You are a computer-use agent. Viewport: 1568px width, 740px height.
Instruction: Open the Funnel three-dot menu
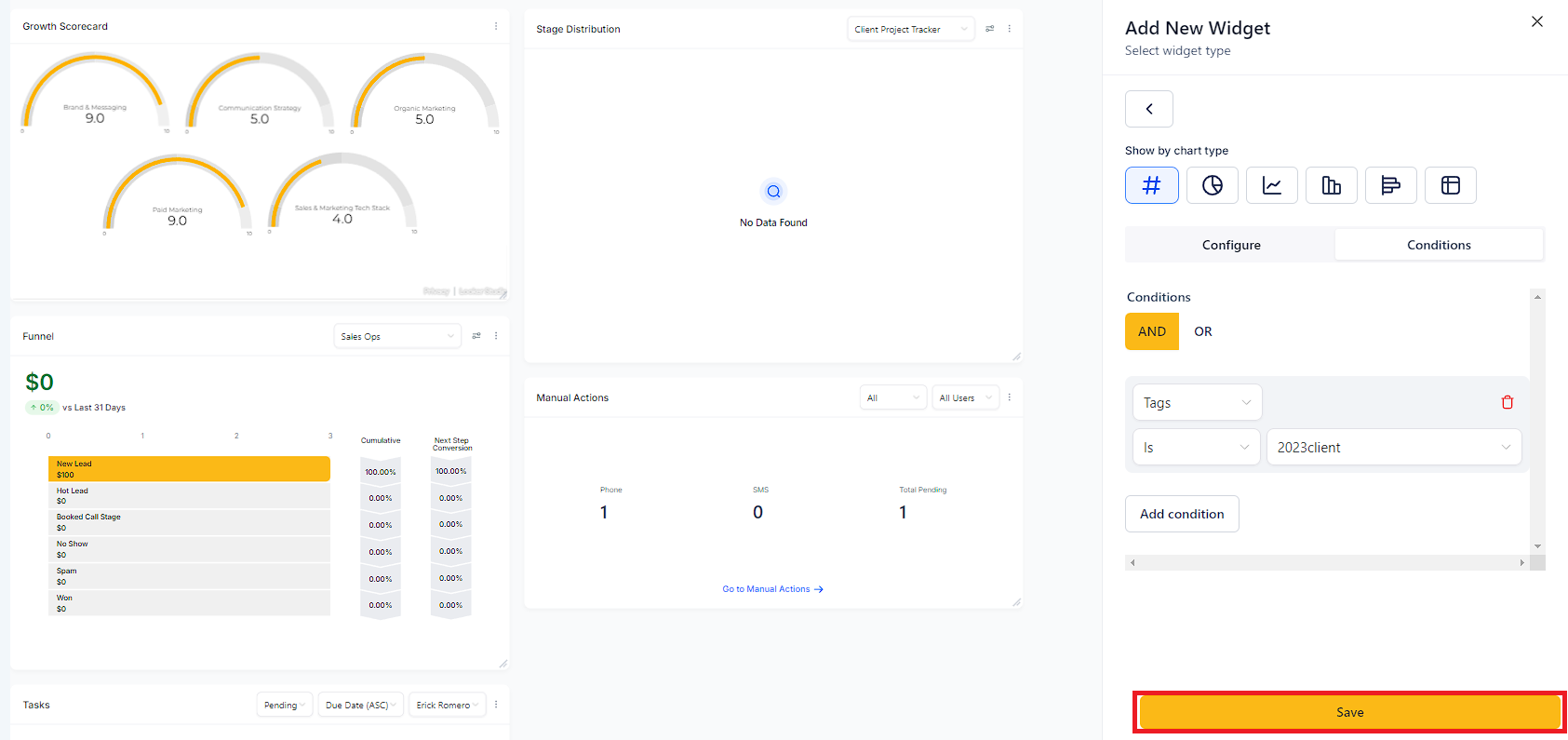[x=496, y=336]
